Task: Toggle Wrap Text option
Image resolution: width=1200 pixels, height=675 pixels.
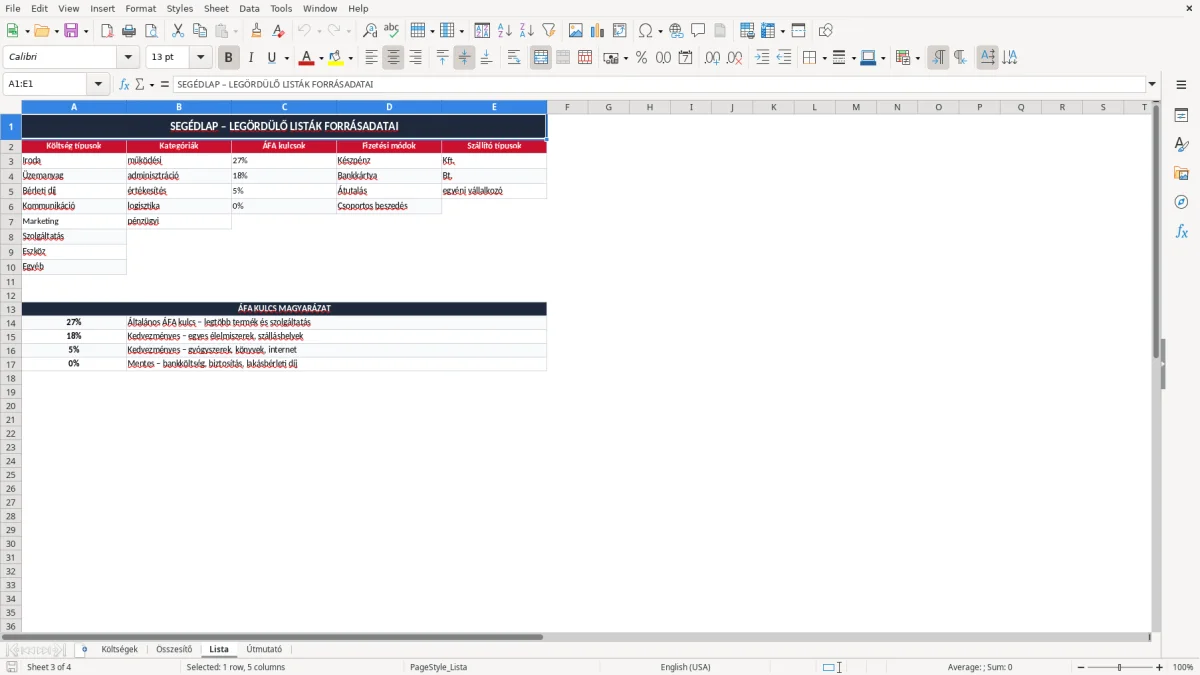Action: [x=514, y=58]
